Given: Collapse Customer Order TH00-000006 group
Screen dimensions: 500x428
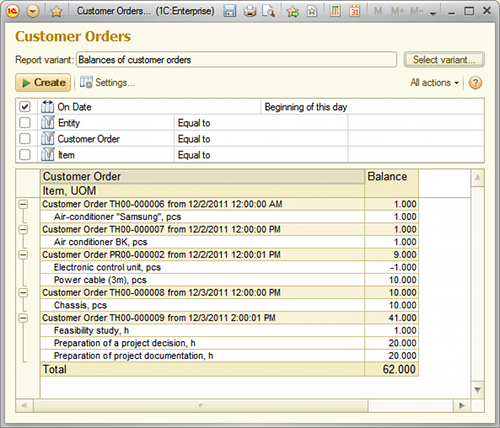Looking at the screenshot, I should click(23, 204).
